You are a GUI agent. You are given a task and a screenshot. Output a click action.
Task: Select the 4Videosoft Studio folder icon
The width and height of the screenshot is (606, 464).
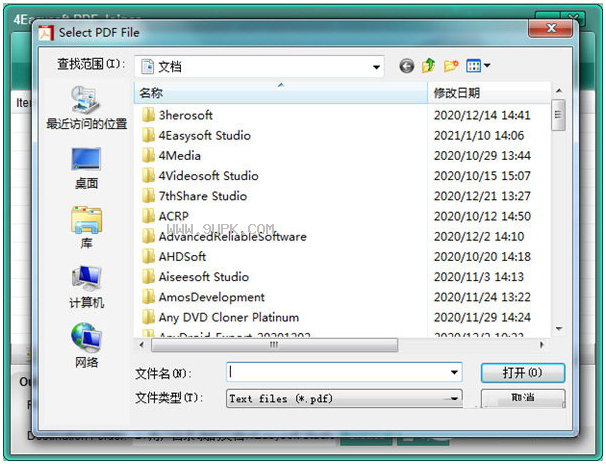(148, 175)
